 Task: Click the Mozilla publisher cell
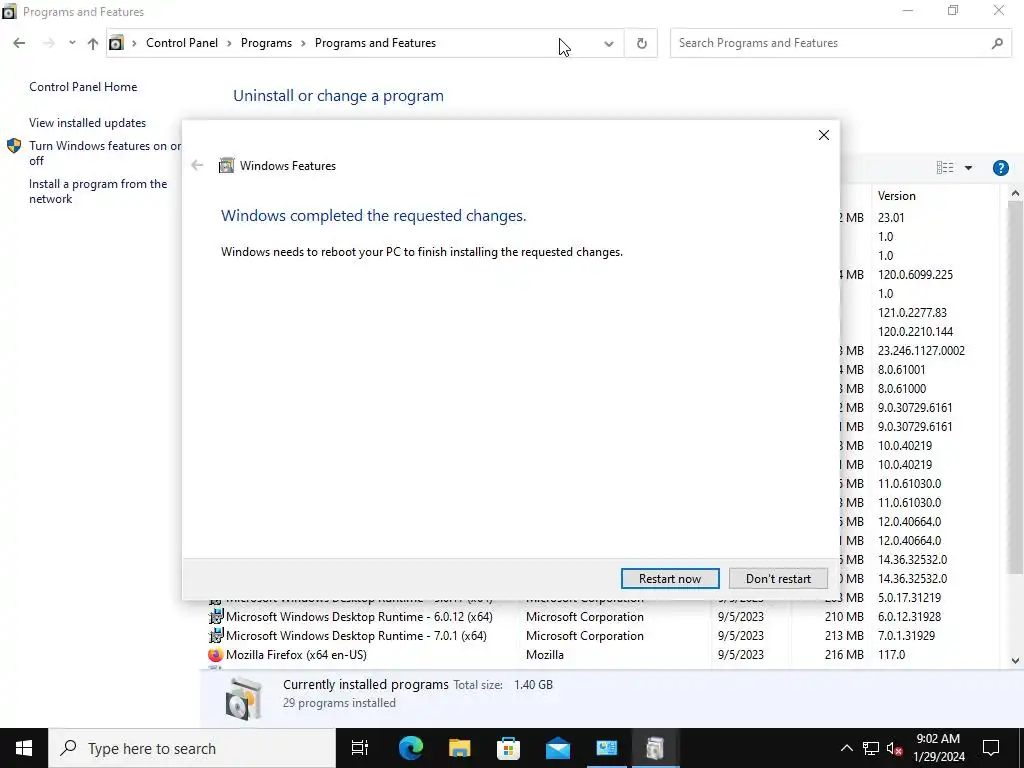coord(545,654)
